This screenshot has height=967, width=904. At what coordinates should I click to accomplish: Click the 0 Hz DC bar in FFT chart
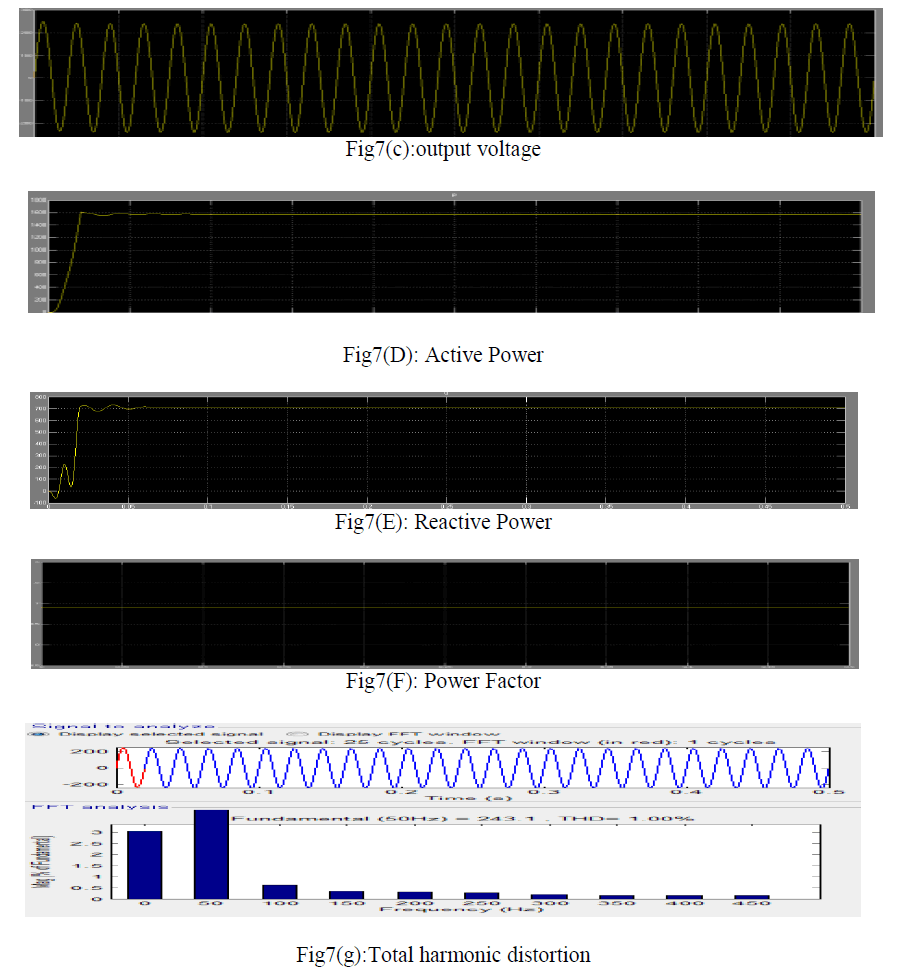click(x=144, y=865)
